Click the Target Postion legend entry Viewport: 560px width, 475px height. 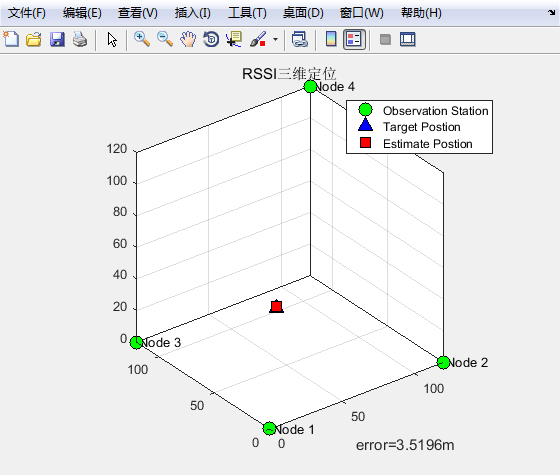click(x=422, y=127)
